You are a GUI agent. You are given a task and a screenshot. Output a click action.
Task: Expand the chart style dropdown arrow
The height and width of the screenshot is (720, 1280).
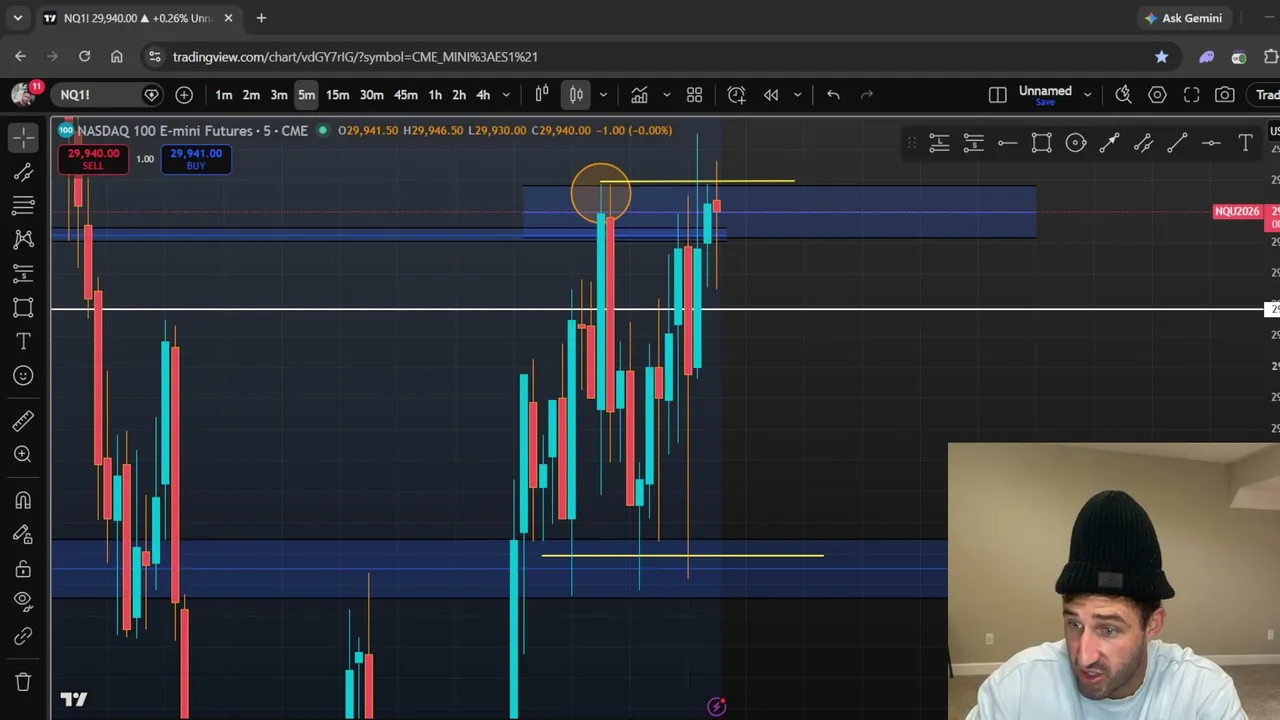[603, 95]
